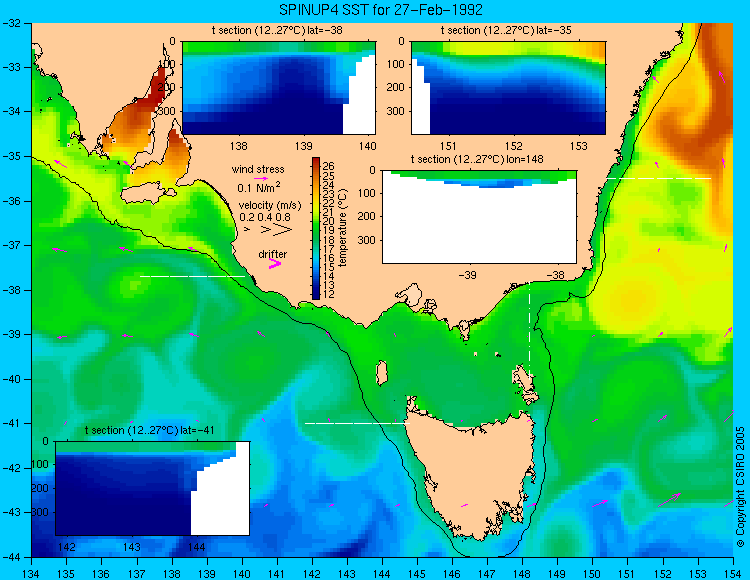Screen dimensions: 750x580
Task: Click the 139 label in the lat=-38 inset
Action: pyautogui.click(x=303, y=146)
